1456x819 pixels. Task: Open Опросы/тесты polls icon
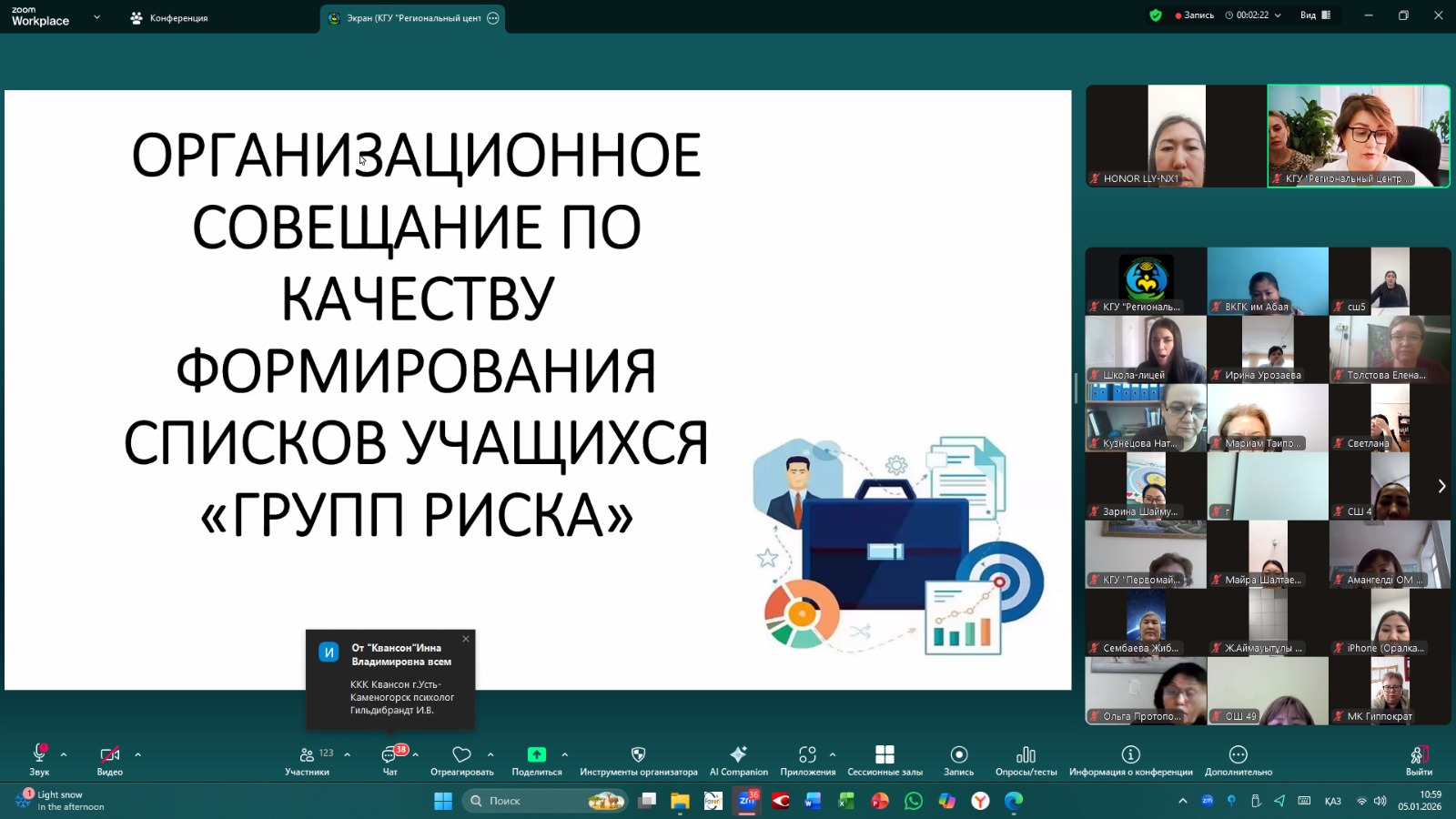(x=1026, y=760)
